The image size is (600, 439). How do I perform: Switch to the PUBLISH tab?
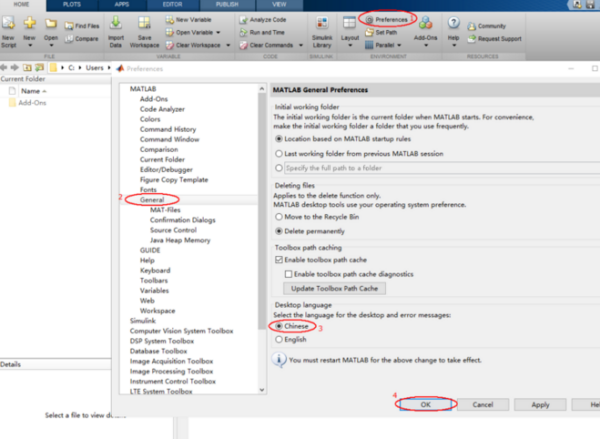(227, 5)
